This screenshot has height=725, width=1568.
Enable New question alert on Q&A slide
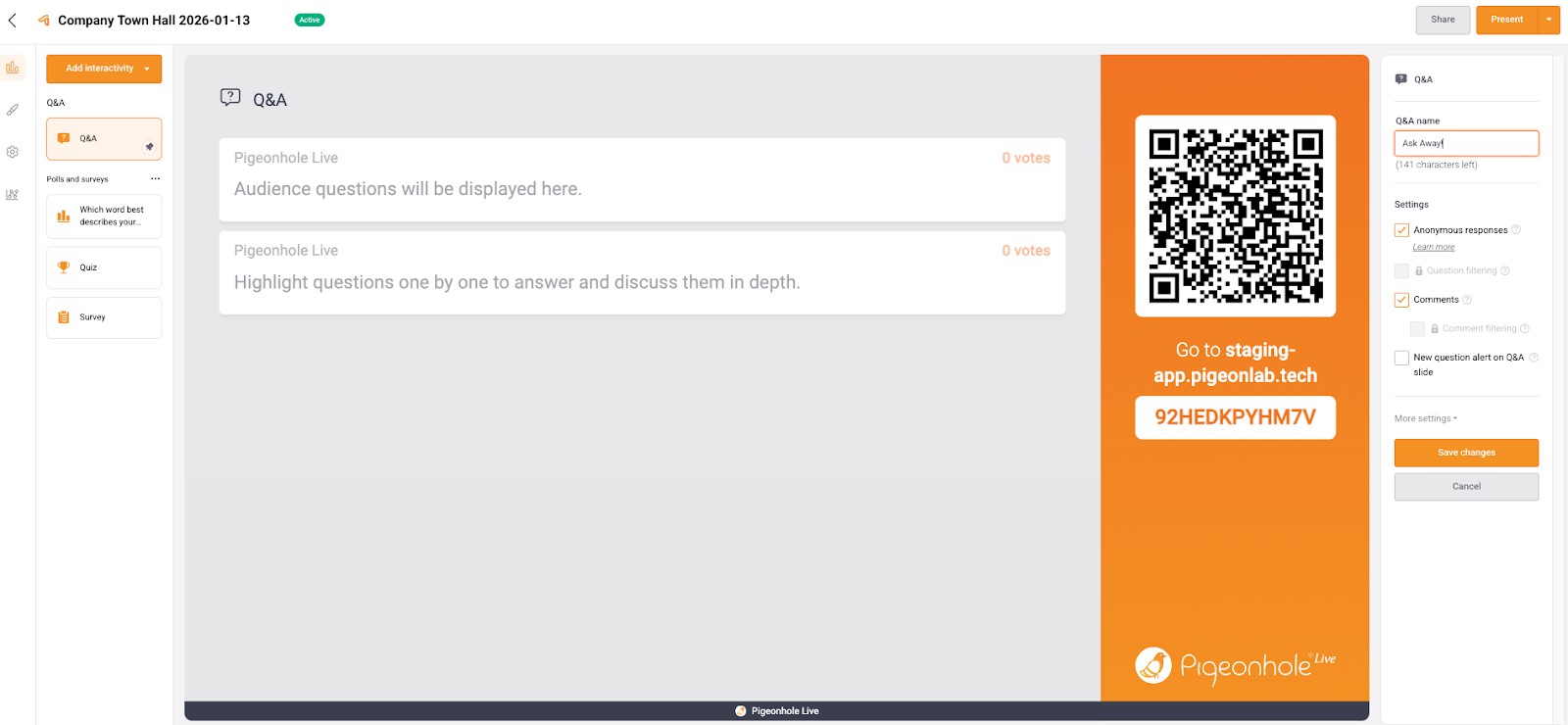click(1401, 358)
